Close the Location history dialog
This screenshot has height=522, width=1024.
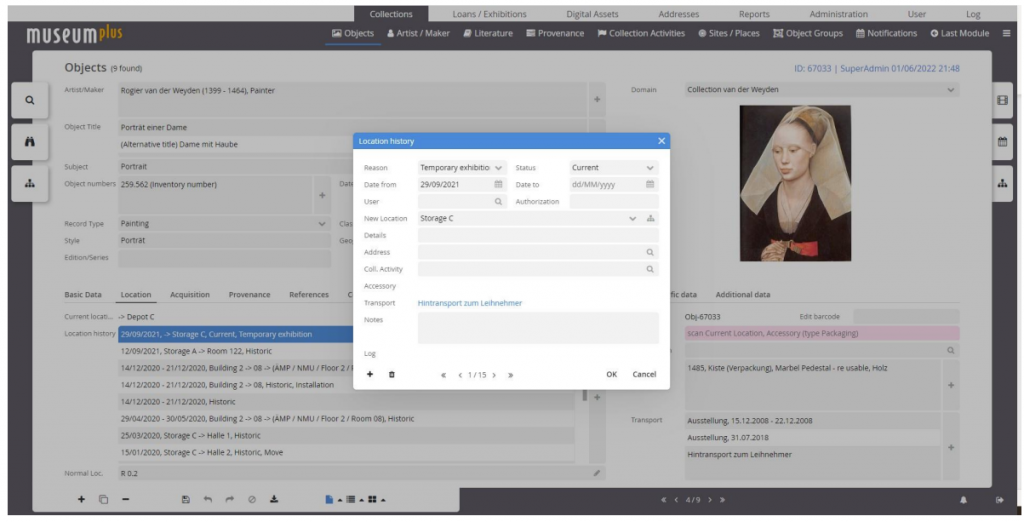coord(661,141)
